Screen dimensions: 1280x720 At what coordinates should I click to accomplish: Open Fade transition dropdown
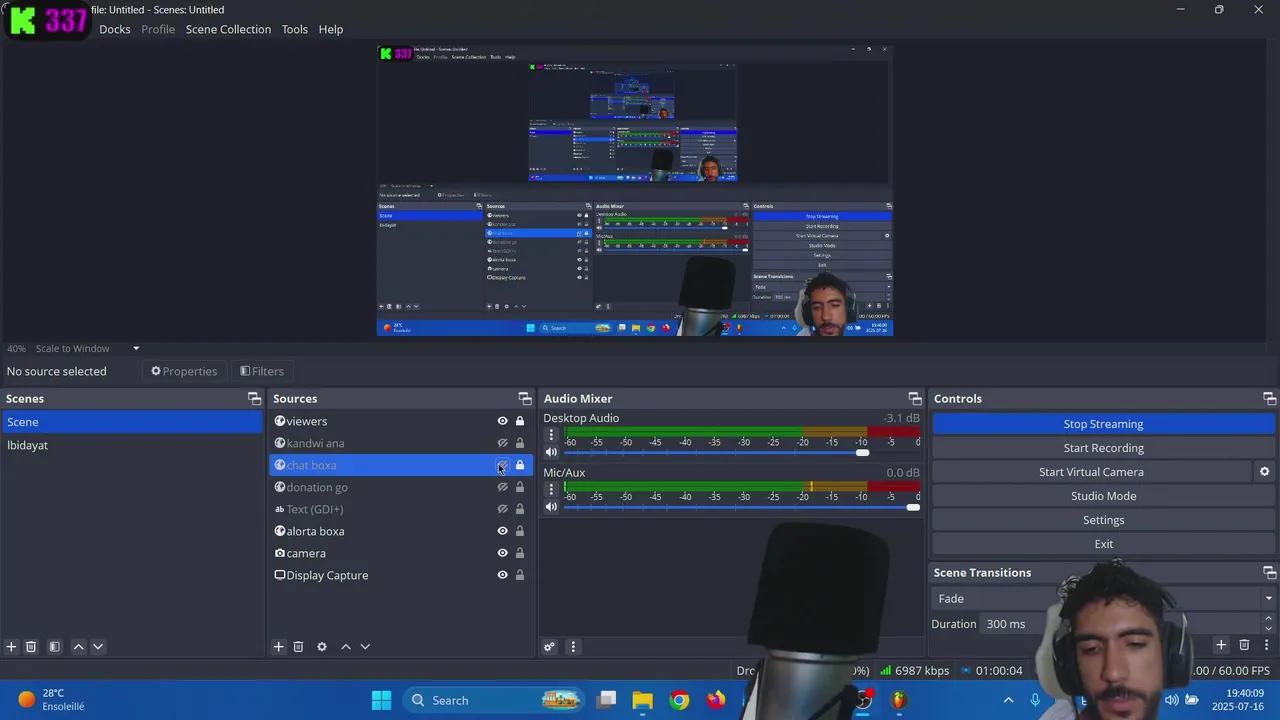pyautogui.click(x=1103, y=598)
